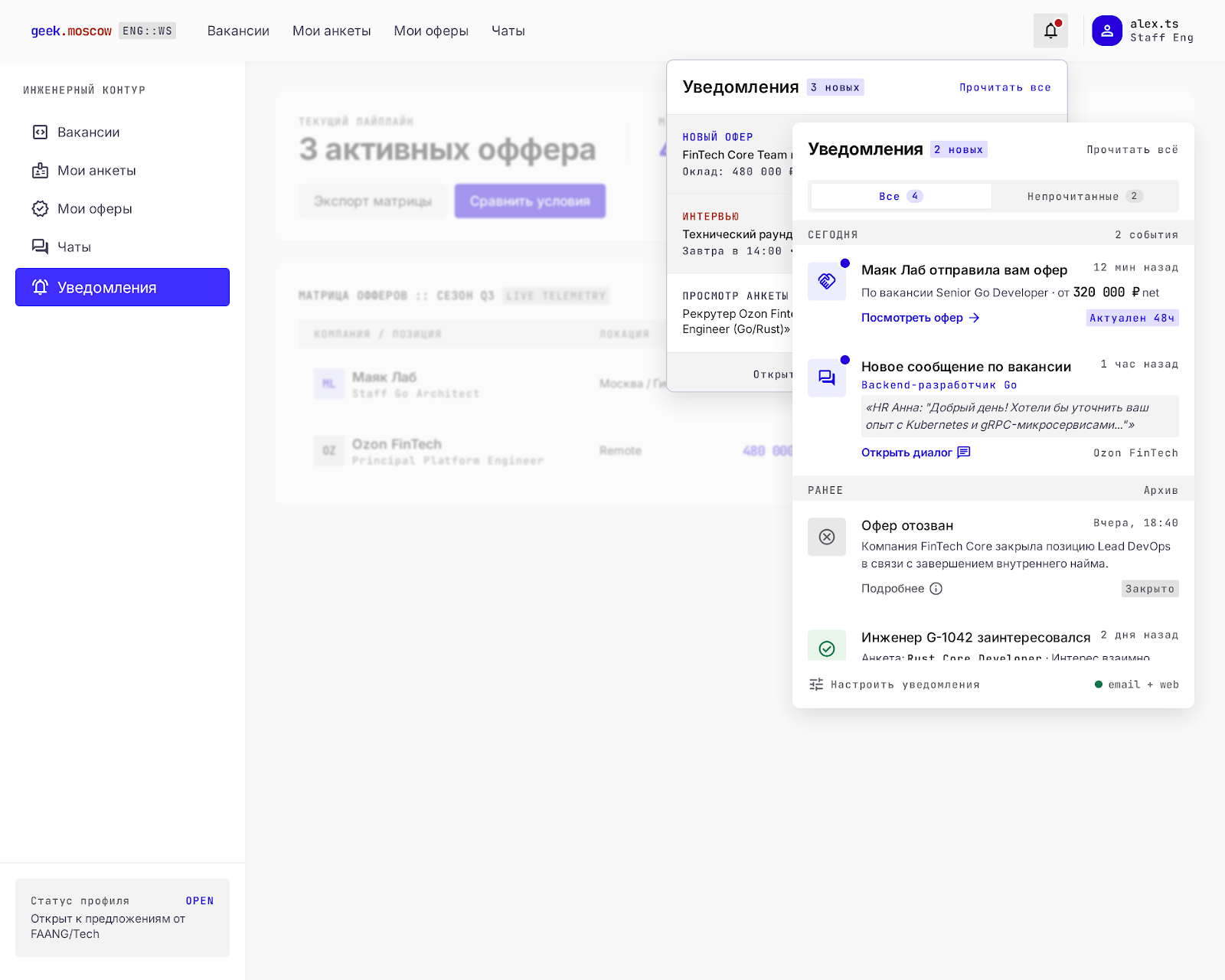Click the Вакансии icon in the sidebar
Image resolution: width=1225 pixels, height=980 pixels.
(40, 132)
